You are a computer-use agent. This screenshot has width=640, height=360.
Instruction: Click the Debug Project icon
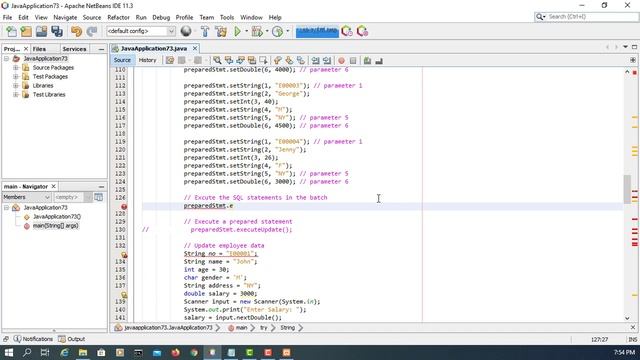[257, 31]
